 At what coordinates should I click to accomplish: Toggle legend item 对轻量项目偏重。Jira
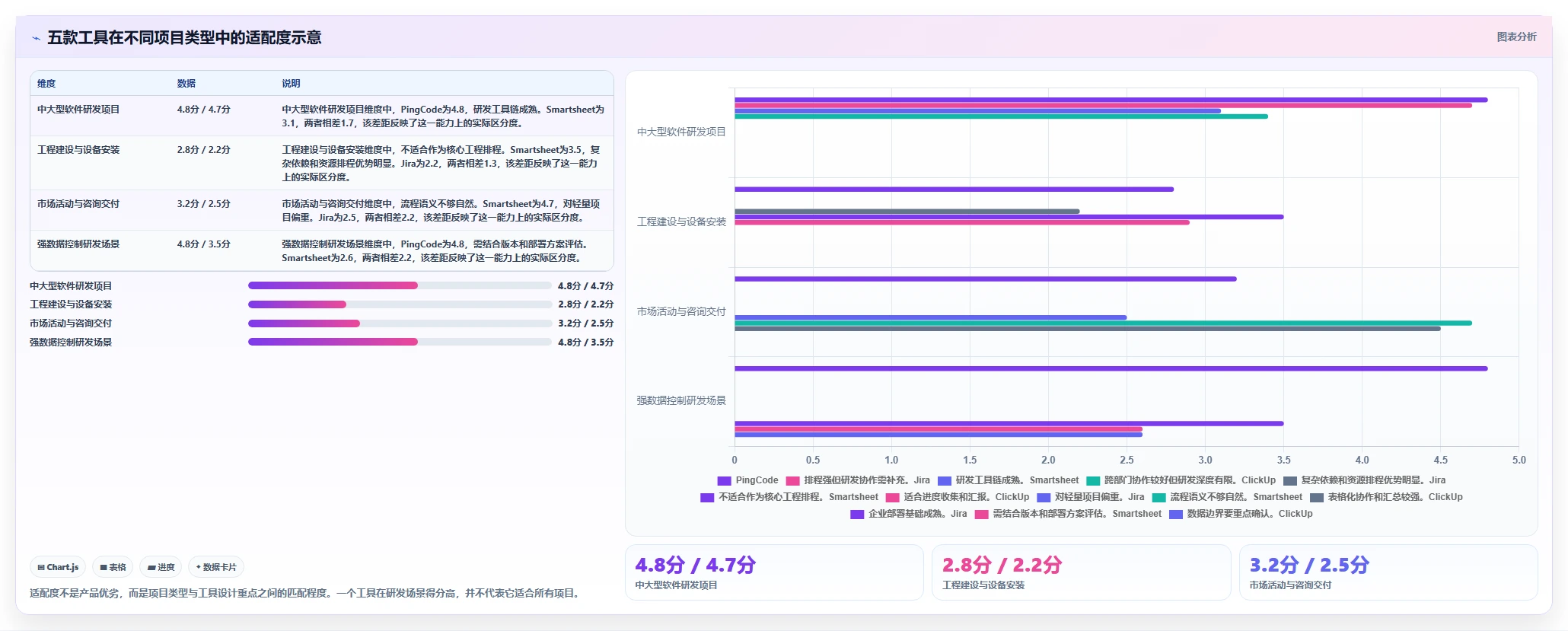pos(1091,497)
